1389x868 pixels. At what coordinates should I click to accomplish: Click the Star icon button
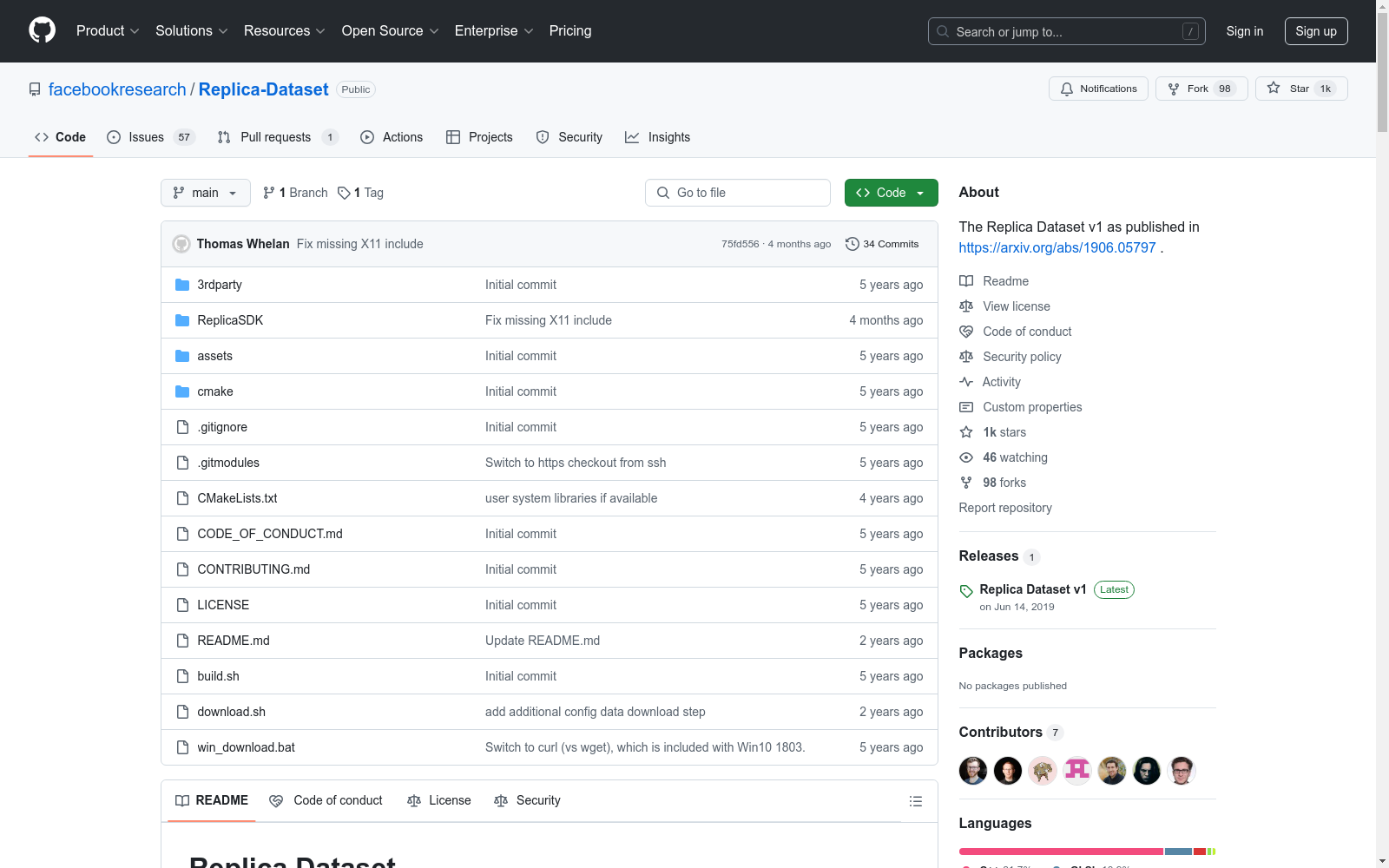pyautogui.click(x=1274, y=88)
